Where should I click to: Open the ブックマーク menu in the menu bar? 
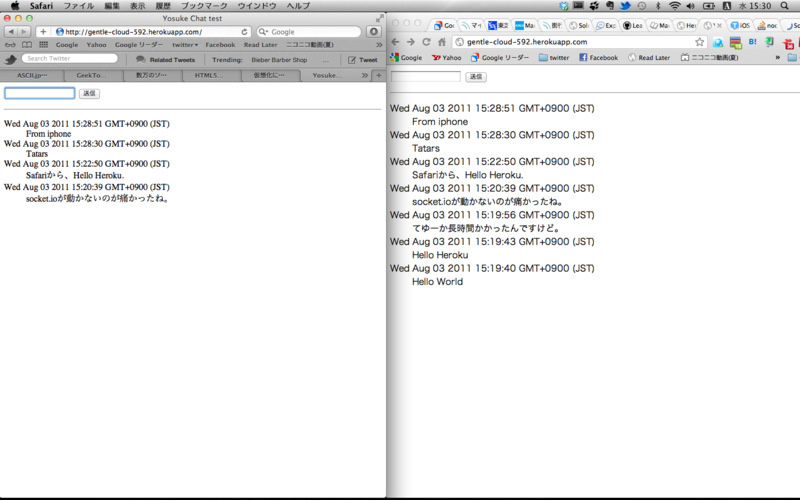(x=204, y=6)
